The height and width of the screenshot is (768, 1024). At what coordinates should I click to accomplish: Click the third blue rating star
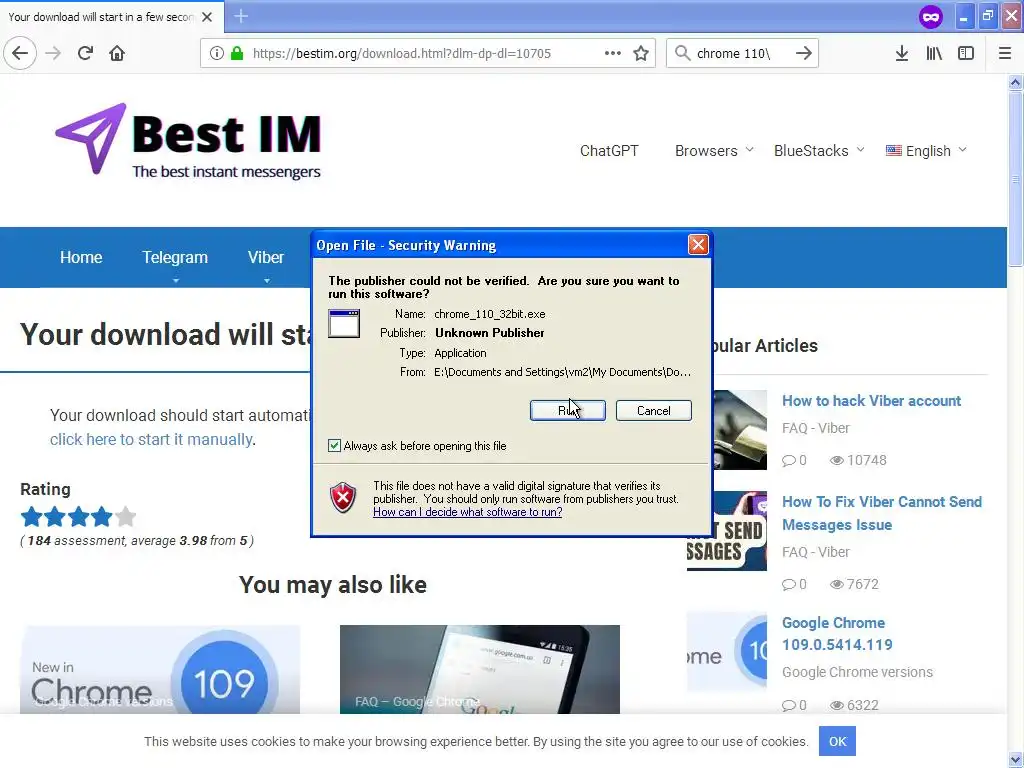pos(78,517)
